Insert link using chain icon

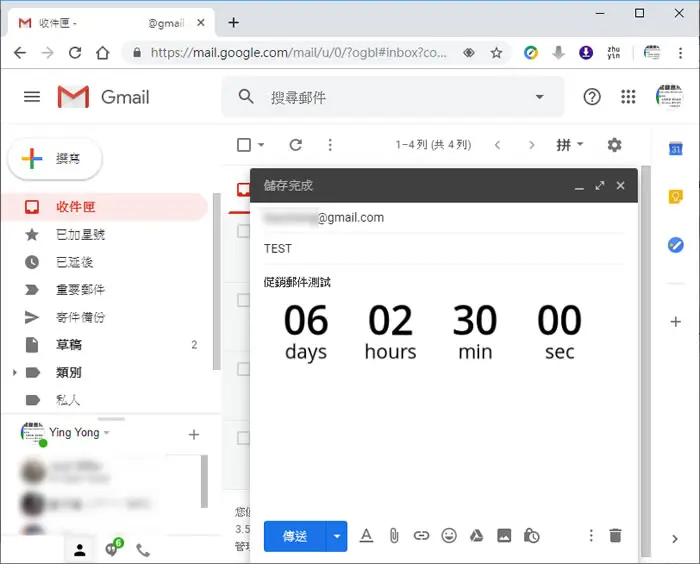click(x=421, y=535)
